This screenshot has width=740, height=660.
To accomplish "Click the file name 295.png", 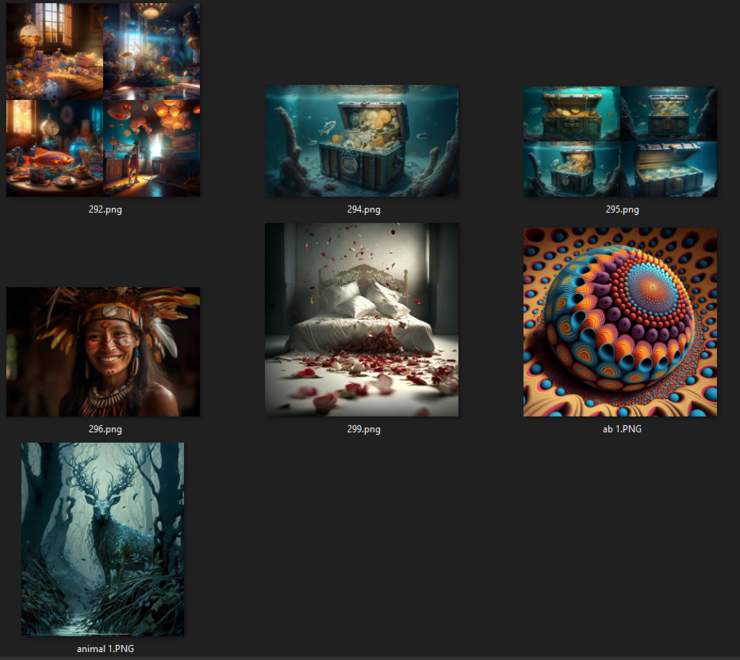I will 622,209.
